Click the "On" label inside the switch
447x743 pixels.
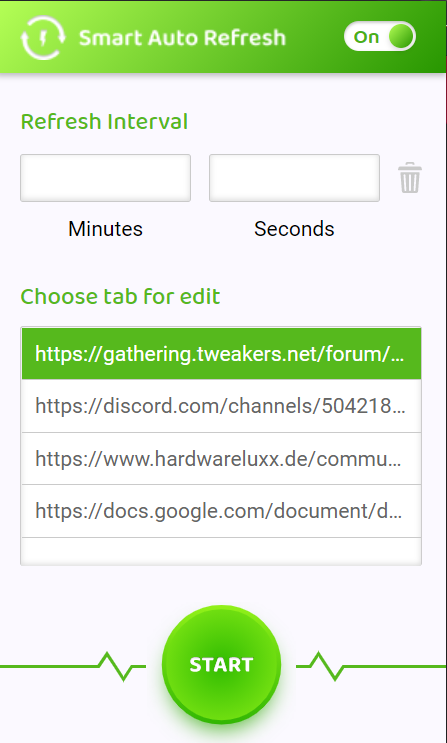(x=366, y=37)
